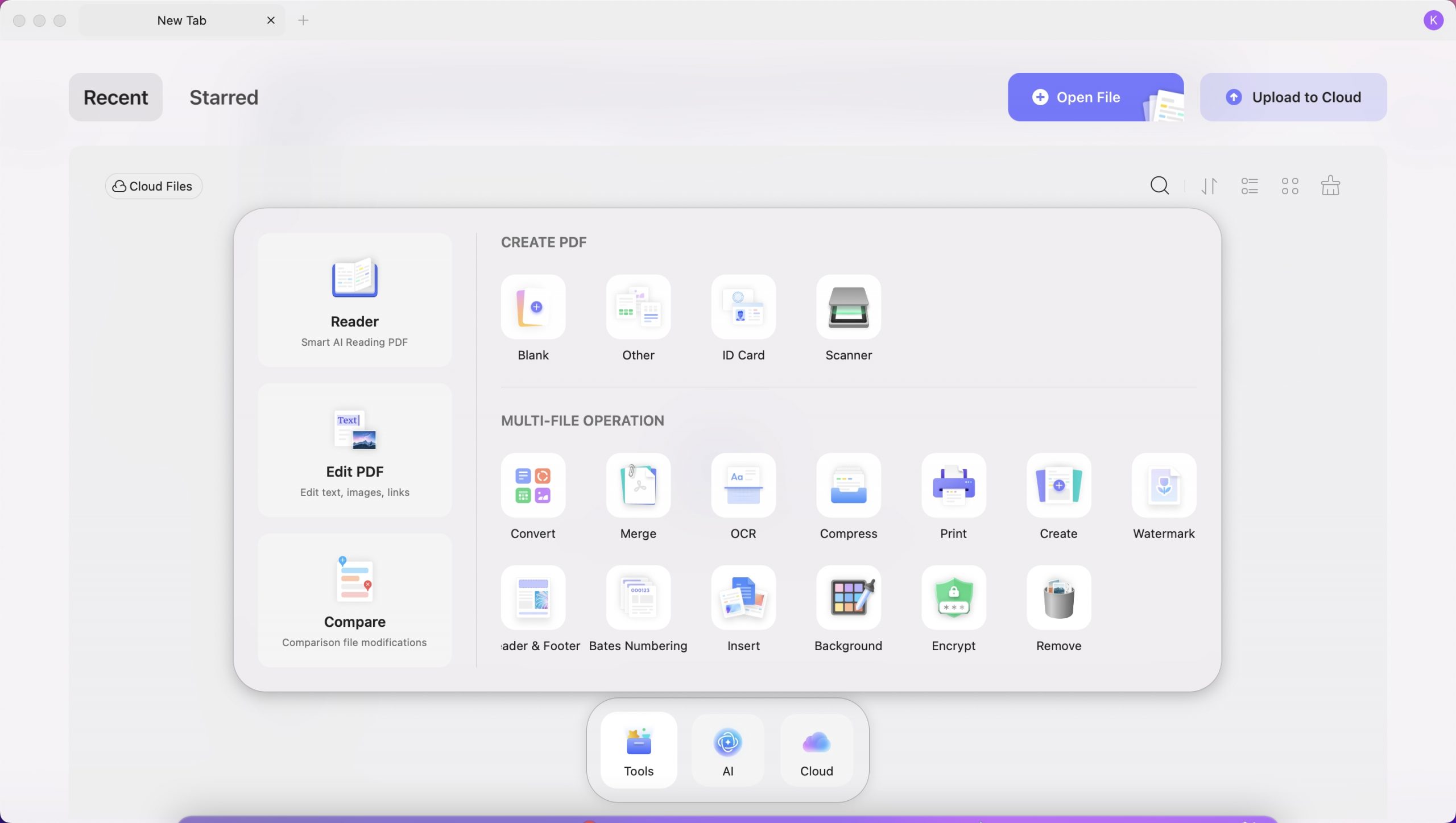Add a new tab with plus

click(x=303, y=20)
